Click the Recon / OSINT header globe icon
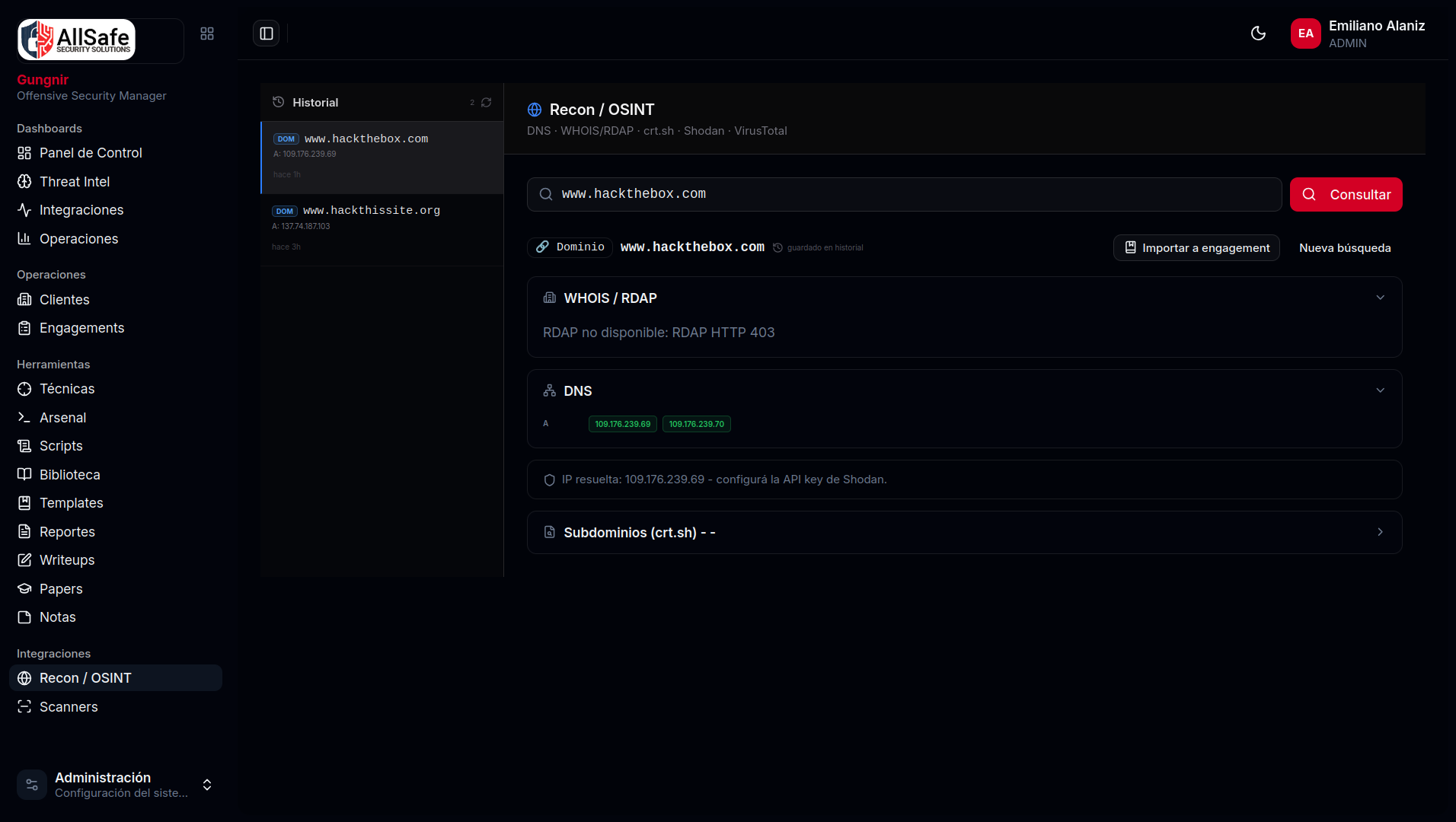 pyautogui.click(x=535, y=110)
